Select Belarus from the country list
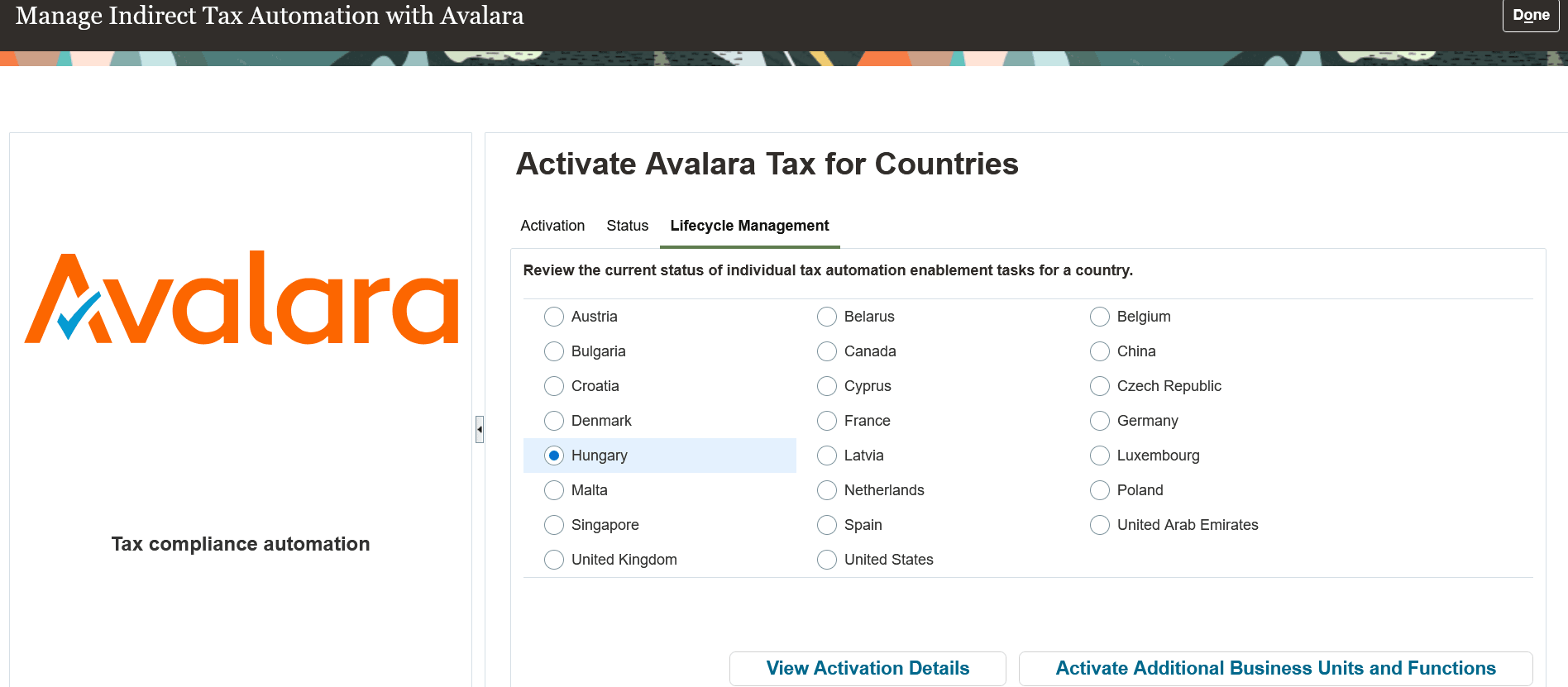This screenshot has height=687, width=1568. click(827, 317)
